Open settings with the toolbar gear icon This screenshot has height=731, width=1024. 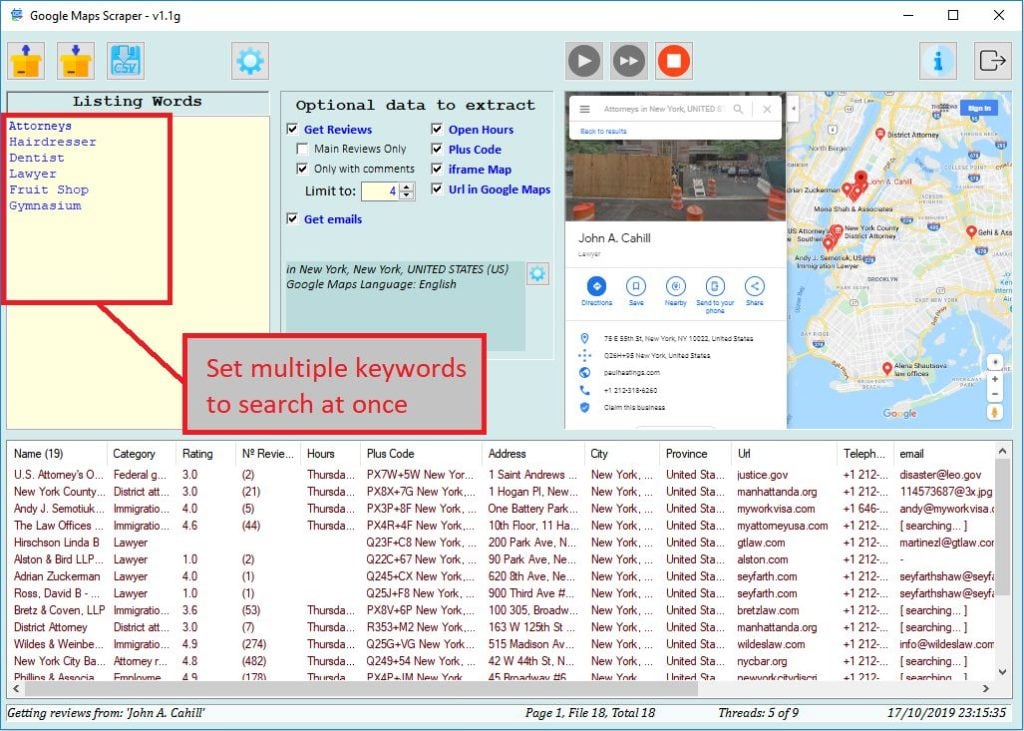(249, 61)
